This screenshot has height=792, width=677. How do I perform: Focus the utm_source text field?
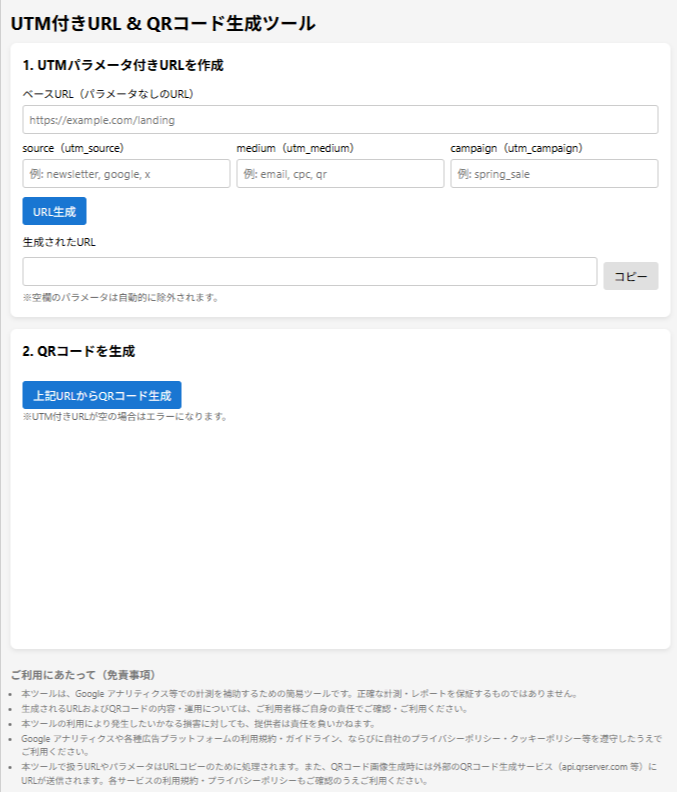126,174
